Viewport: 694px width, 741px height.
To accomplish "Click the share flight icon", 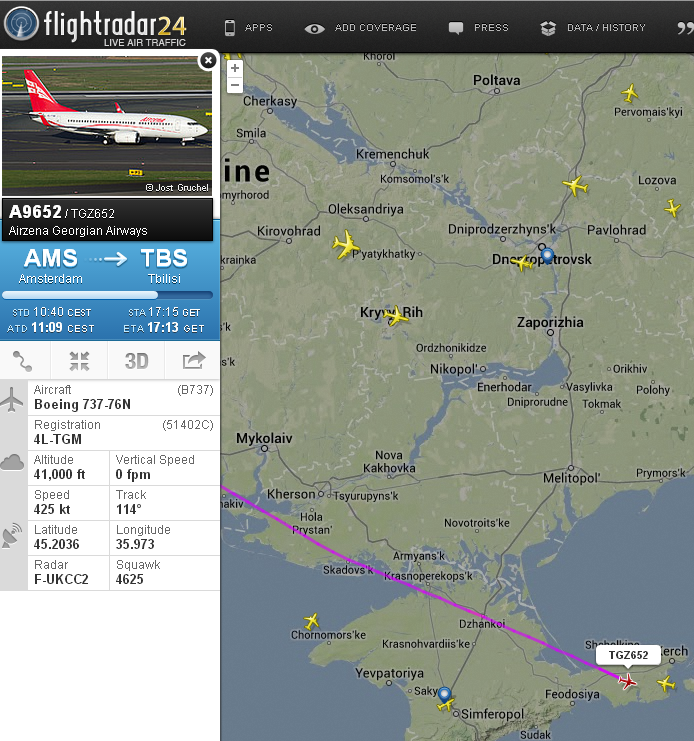I will click(x=193, y=361).
